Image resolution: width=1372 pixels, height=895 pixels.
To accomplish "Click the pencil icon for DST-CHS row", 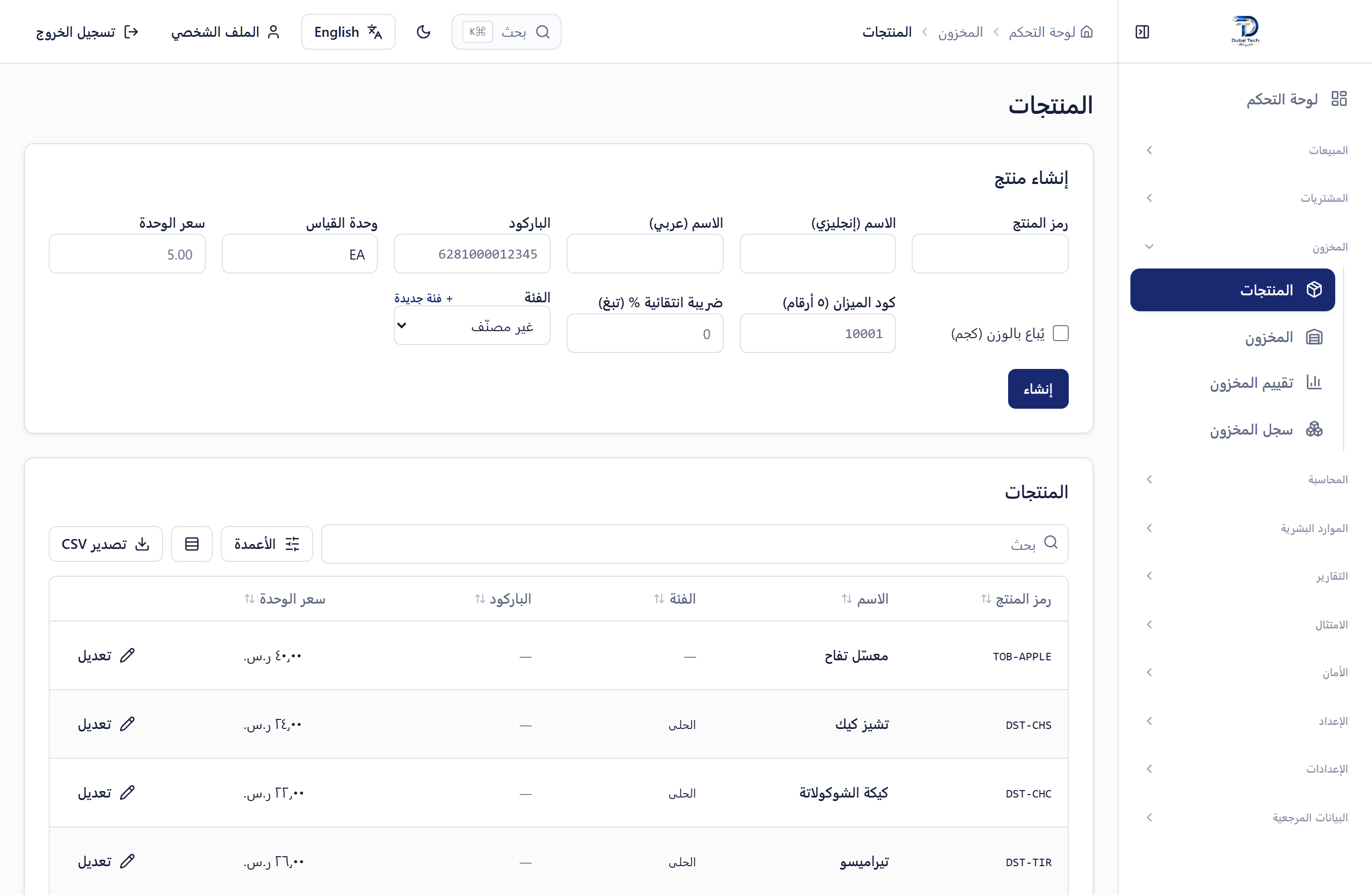I will point(127,724).
